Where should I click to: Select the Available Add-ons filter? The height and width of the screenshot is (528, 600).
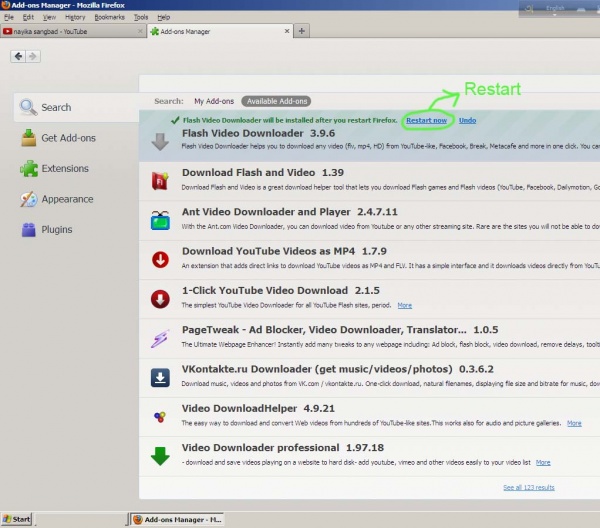[x=276, y=101]
